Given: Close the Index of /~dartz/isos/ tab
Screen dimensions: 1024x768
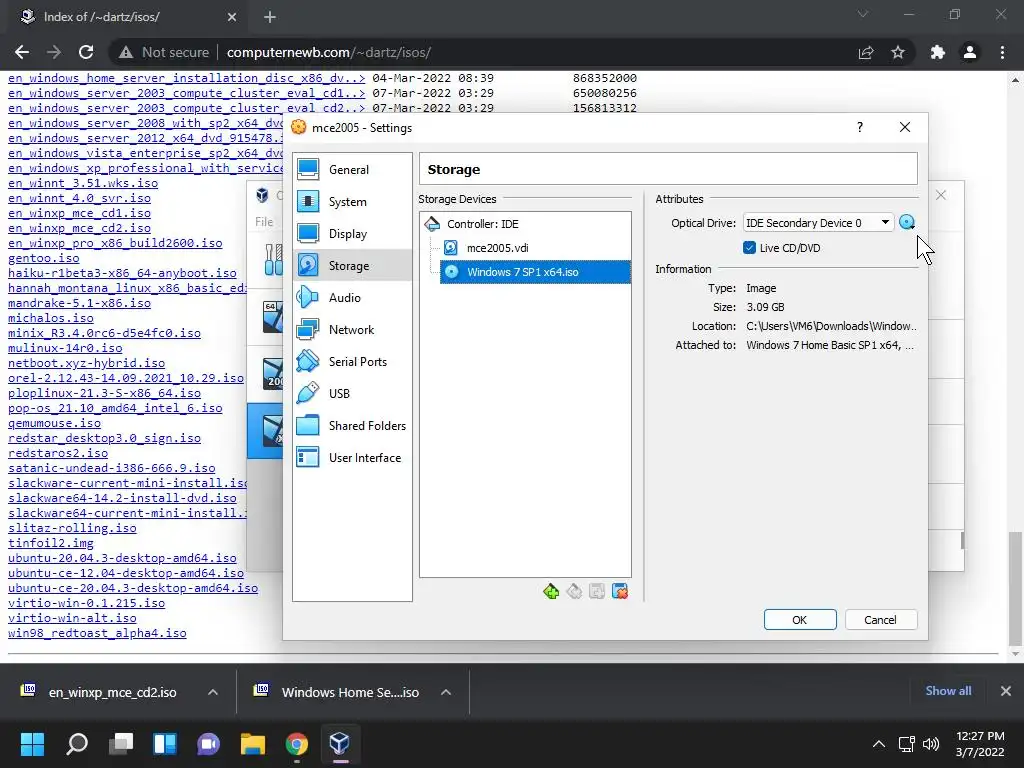Looking at the screenshot, I should pos(232,17).
